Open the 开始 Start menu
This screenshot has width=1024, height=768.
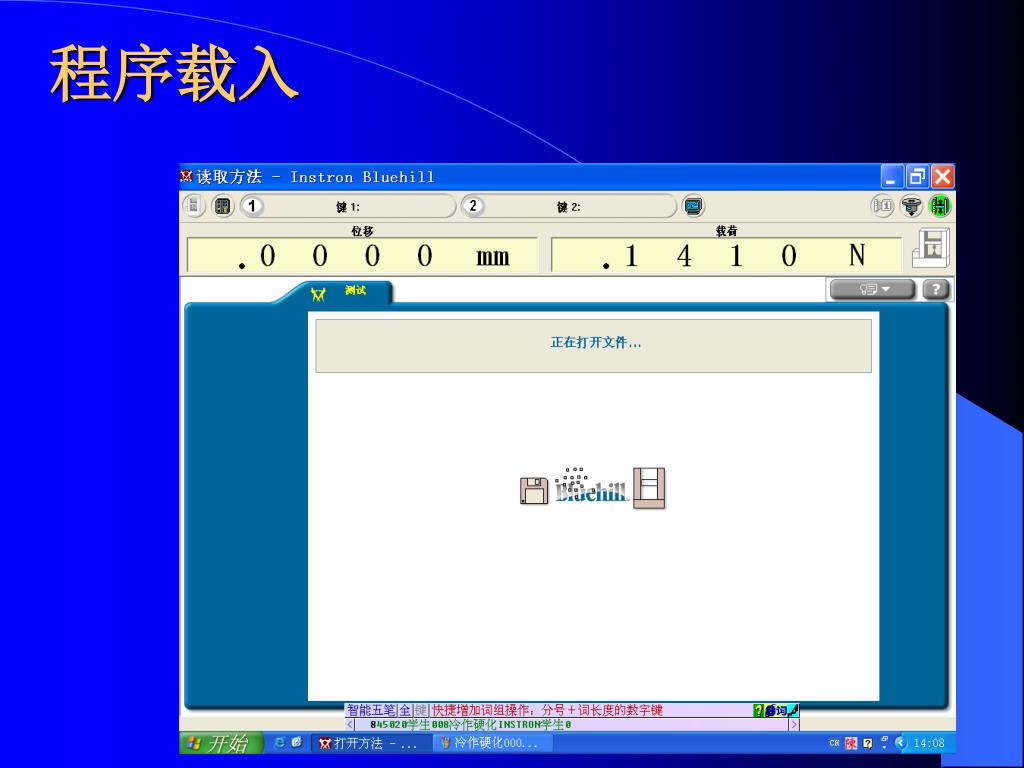221,743
